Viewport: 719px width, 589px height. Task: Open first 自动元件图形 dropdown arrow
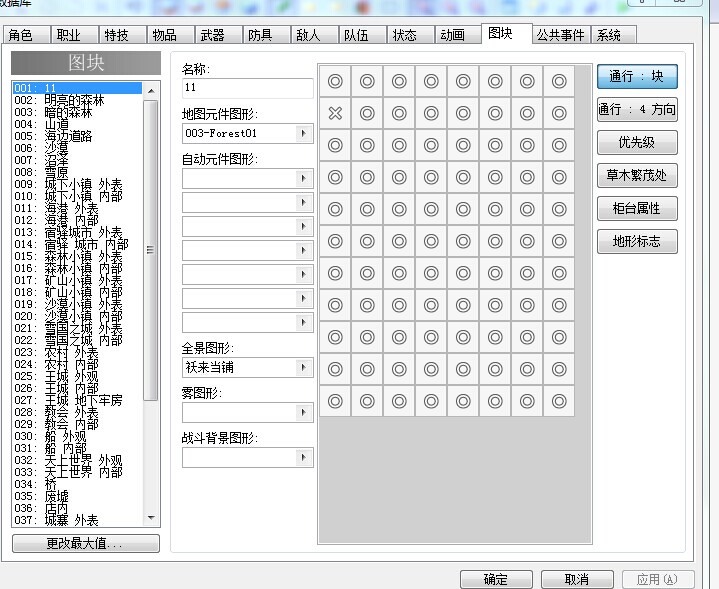(x=303, y=178)
